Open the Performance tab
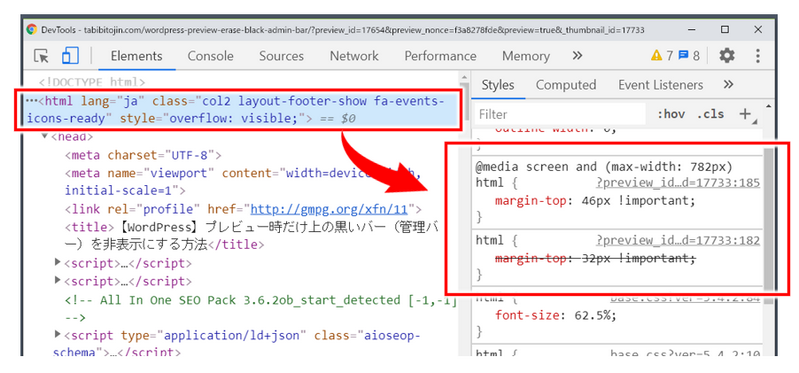 (x=440, y=56)
